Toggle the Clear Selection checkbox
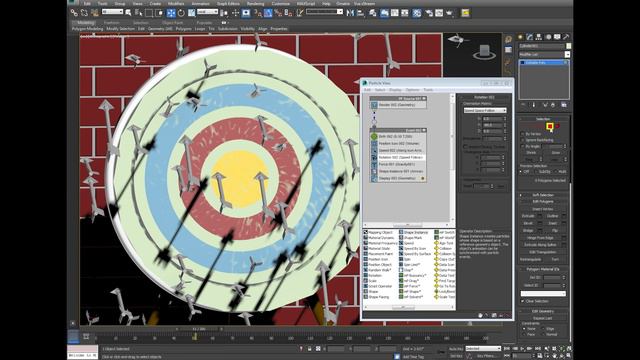Screen dimensions: 640x360 [523, 301]
